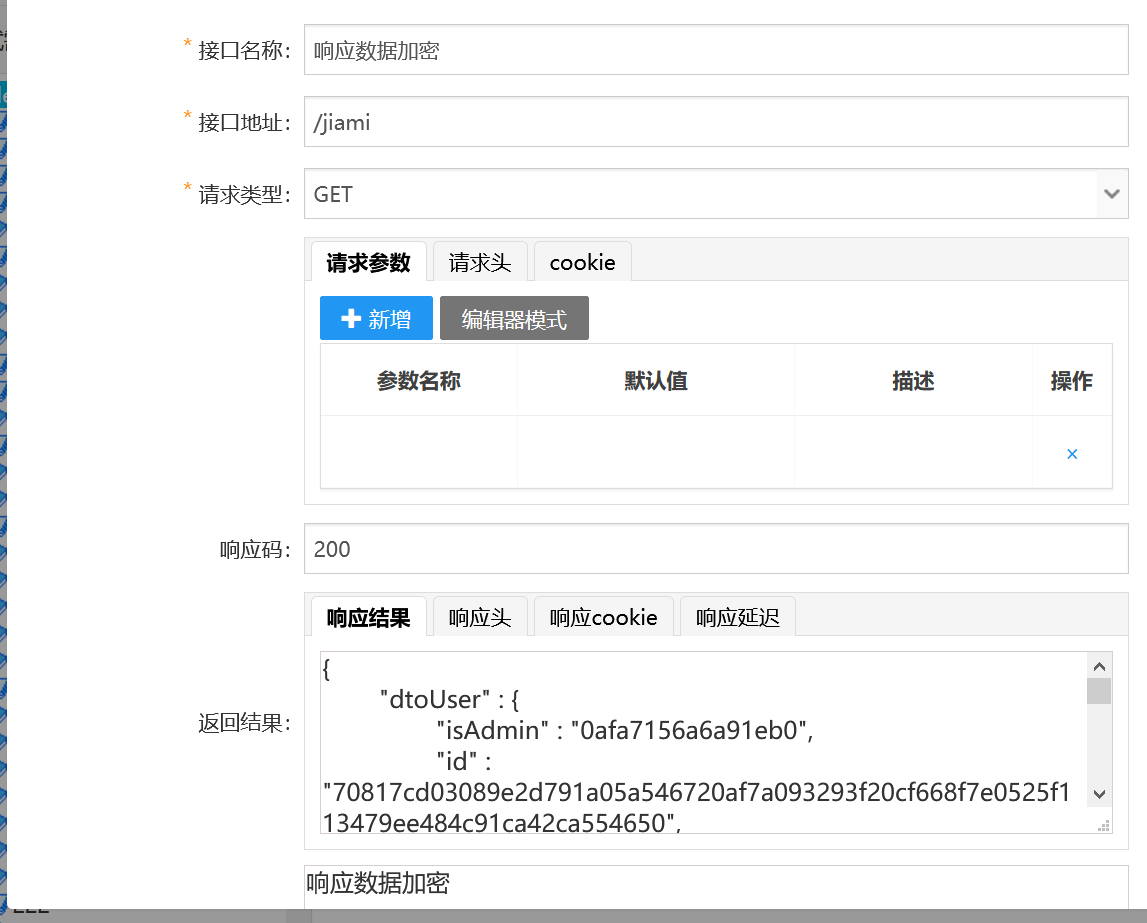Viewport: 1147px width, 923px height.
Task: Switch to the 响应头 tab
Action: pyautogui.click(x=480, y=617)
